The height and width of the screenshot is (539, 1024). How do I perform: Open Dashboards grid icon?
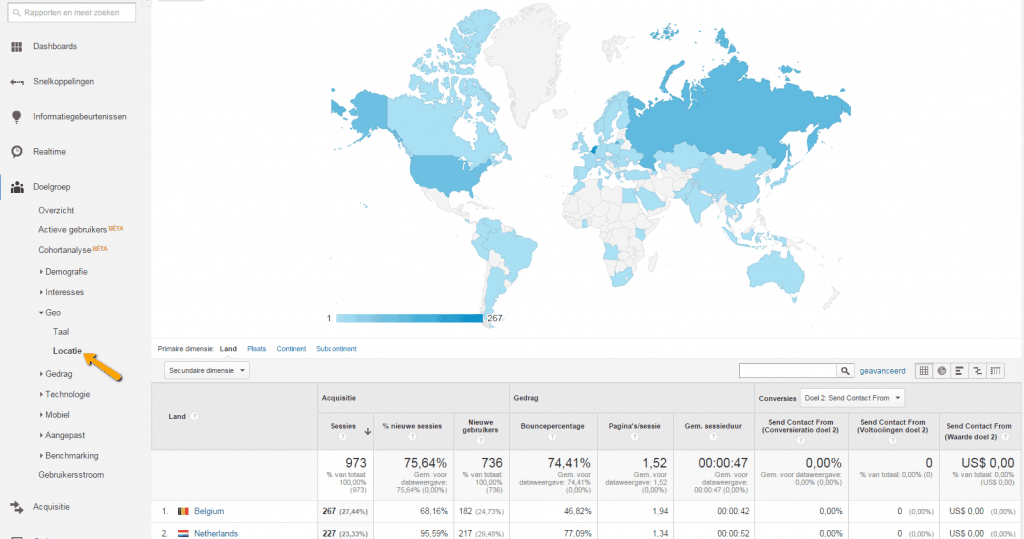pyautogui.click(x=17, y=46)
